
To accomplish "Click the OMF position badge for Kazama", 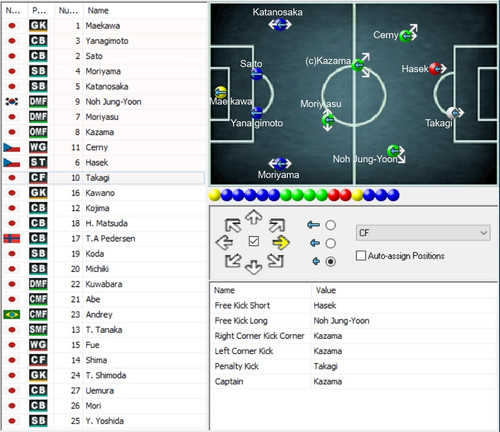I will [38, 132].
